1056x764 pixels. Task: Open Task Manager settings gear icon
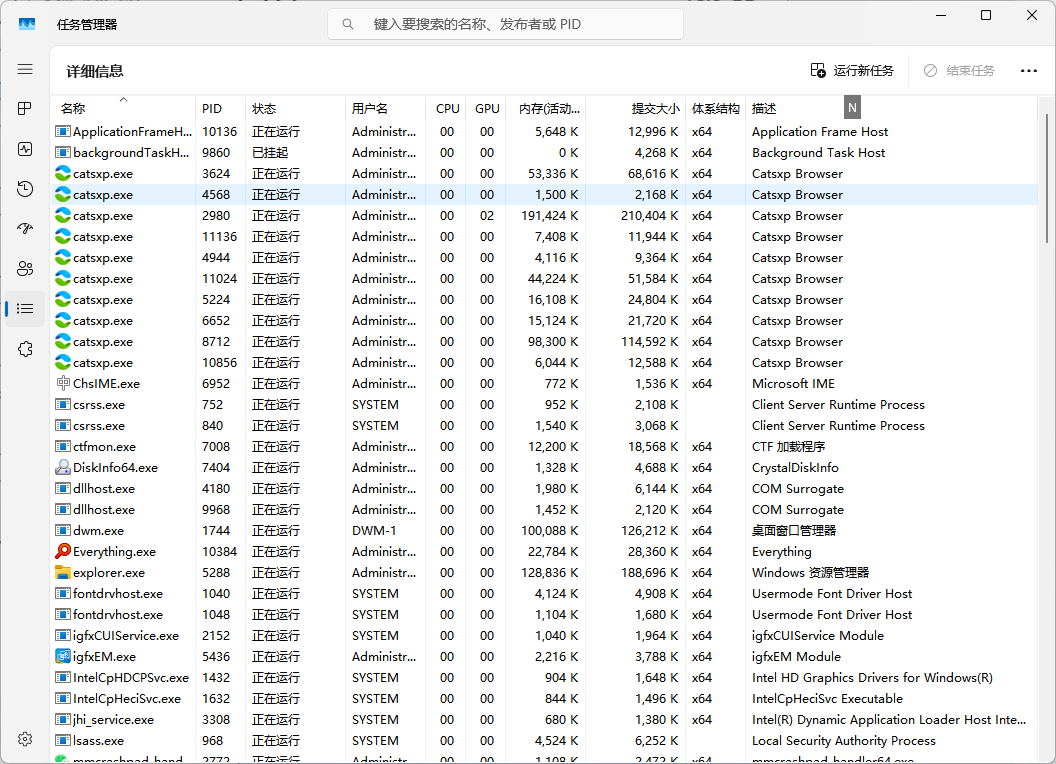tap(25, 739)
